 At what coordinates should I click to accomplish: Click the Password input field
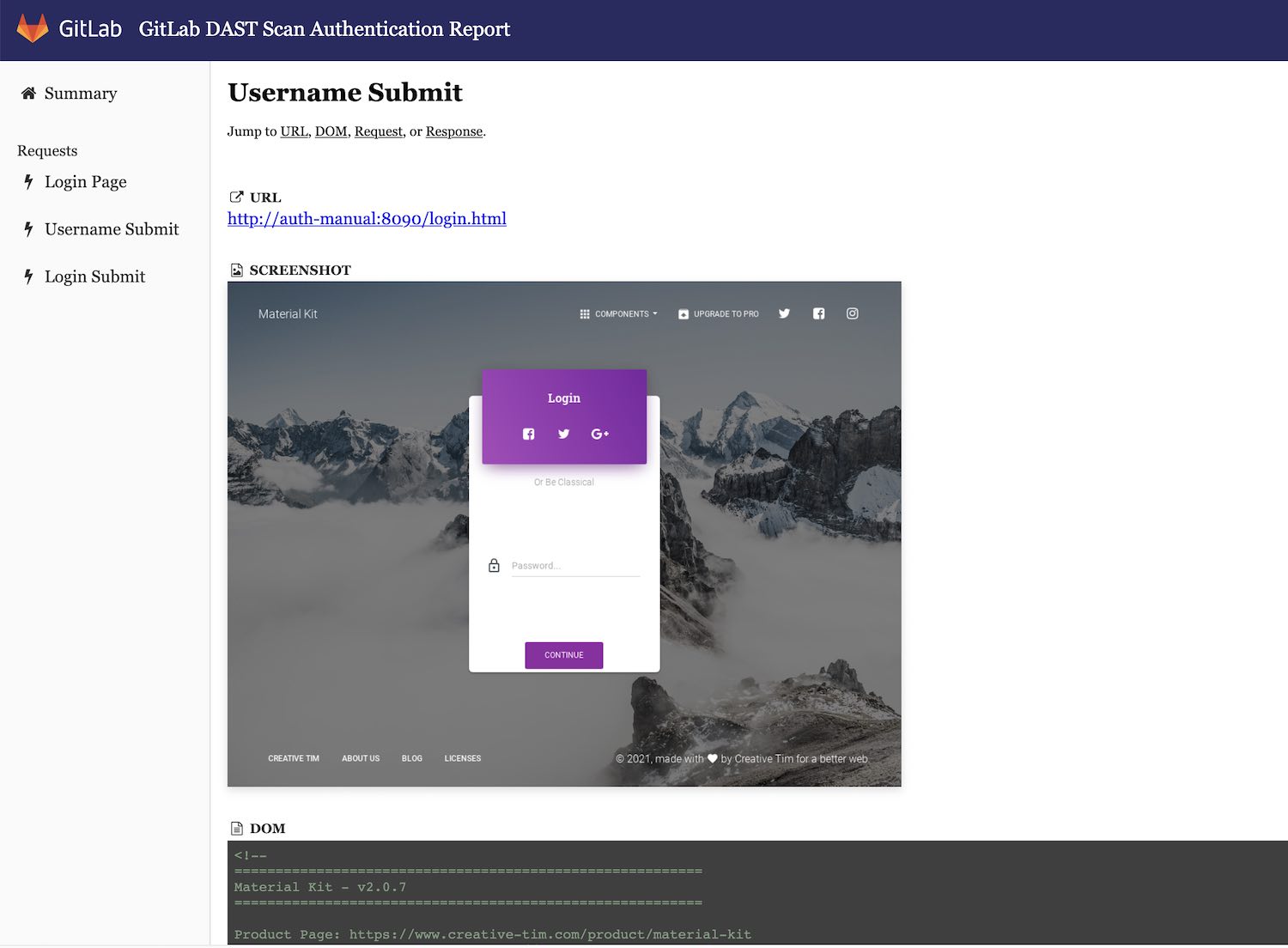pos(574,565)
